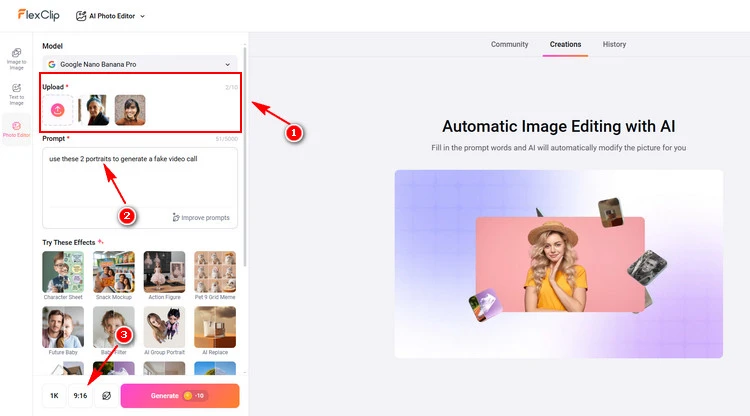Image resolution: width=750 pixels, height=416 pixels.
Task: Switch to the History tab
Action: coord(614,44)
